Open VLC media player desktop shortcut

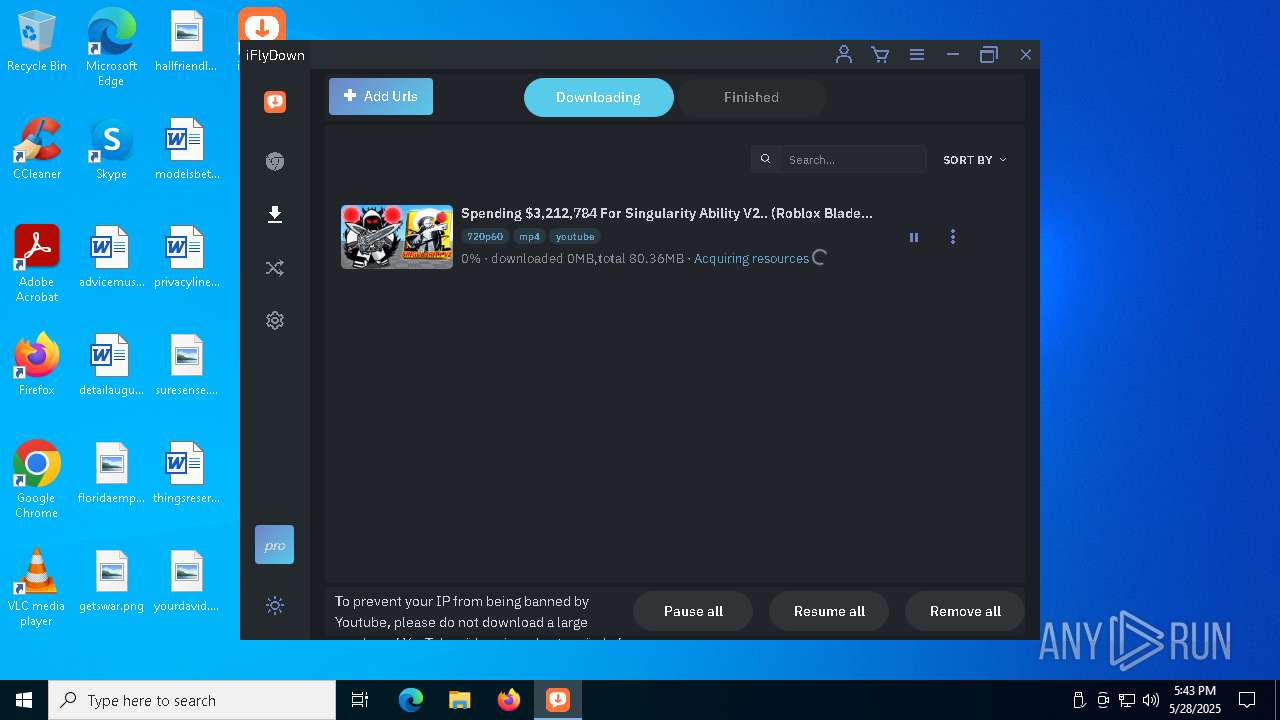click(x=37, y=588)
